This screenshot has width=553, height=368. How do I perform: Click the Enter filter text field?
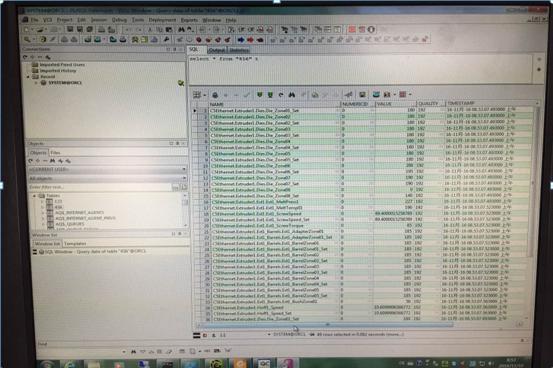click(100, 187)
